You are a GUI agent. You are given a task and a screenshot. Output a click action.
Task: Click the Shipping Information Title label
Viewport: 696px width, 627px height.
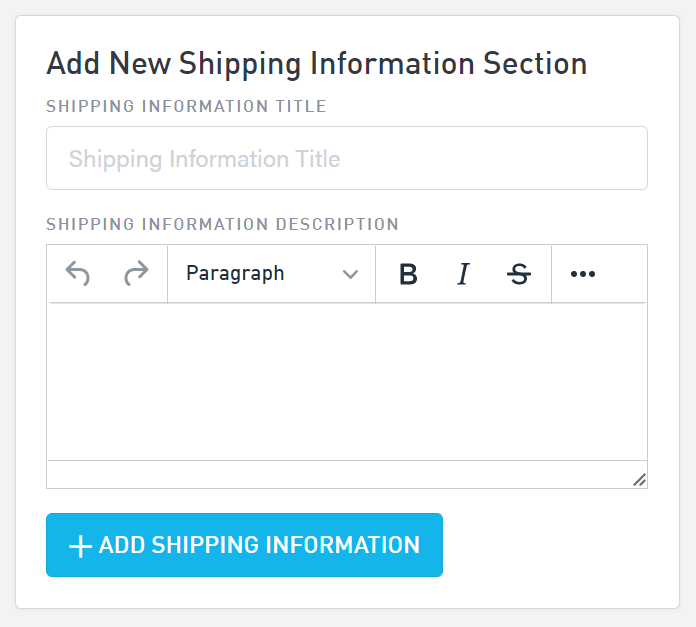click(x=186, y=106)
